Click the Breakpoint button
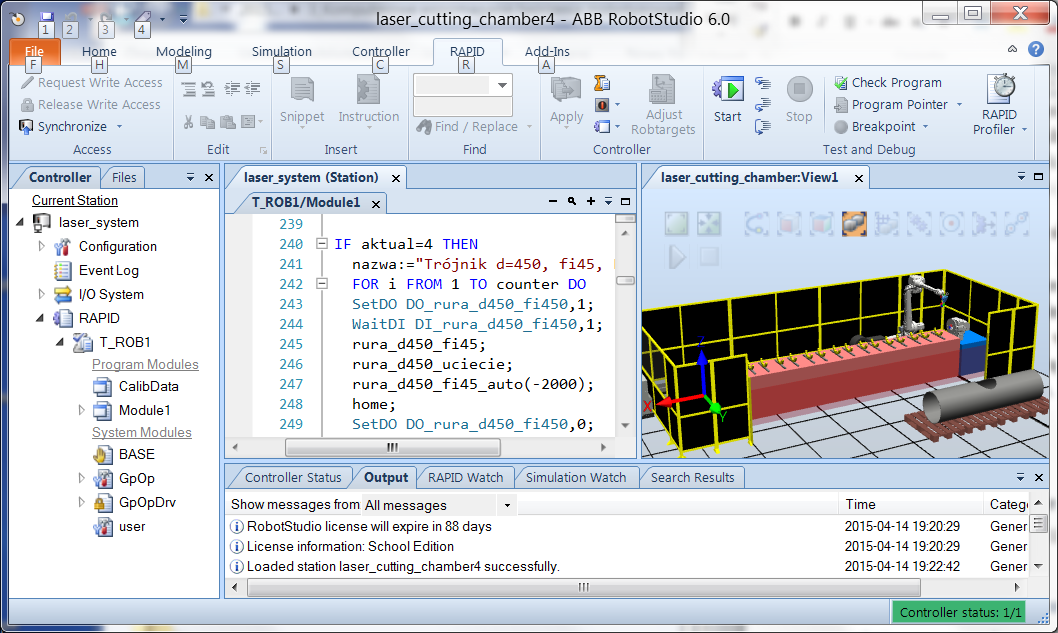The image size is (1058, 633). tap(881, 126)
